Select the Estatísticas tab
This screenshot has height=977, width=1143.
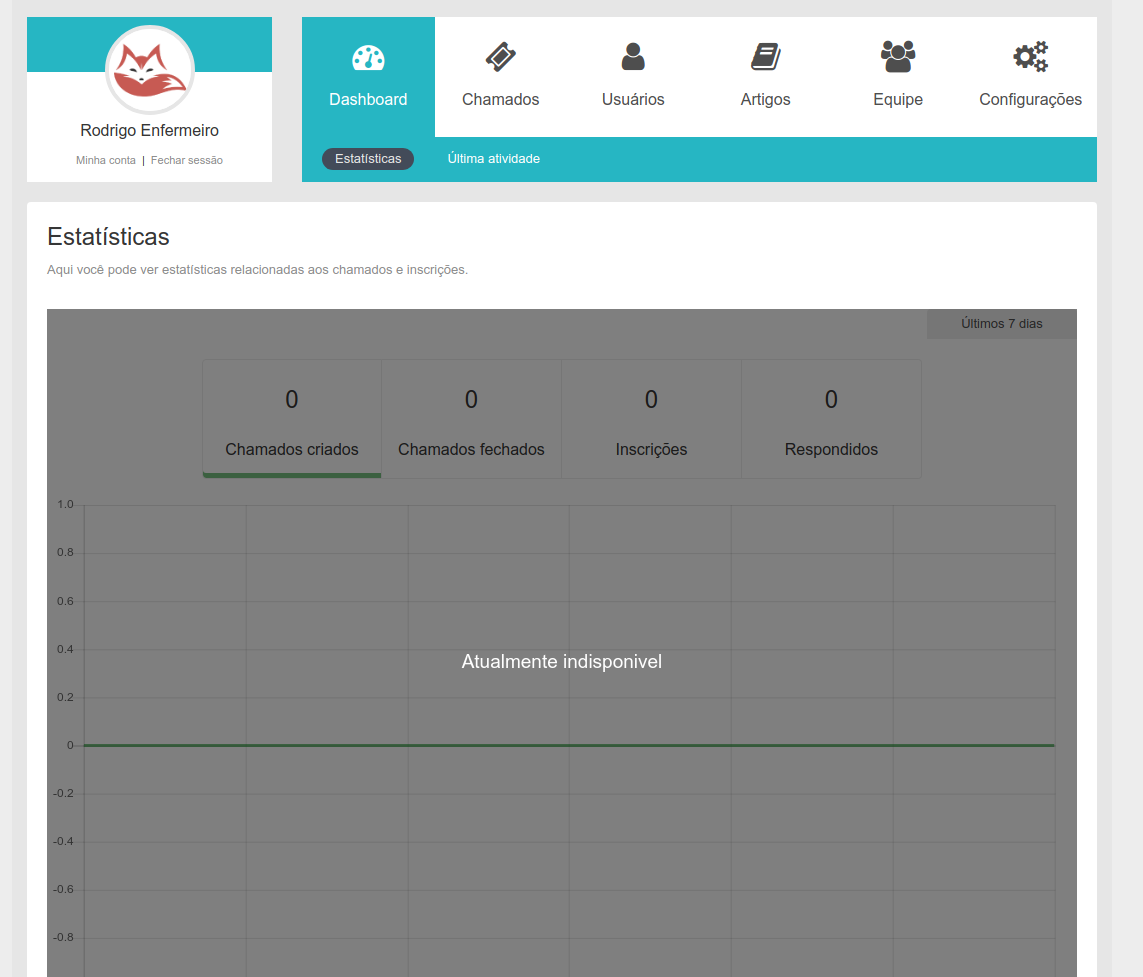[368, 158]
